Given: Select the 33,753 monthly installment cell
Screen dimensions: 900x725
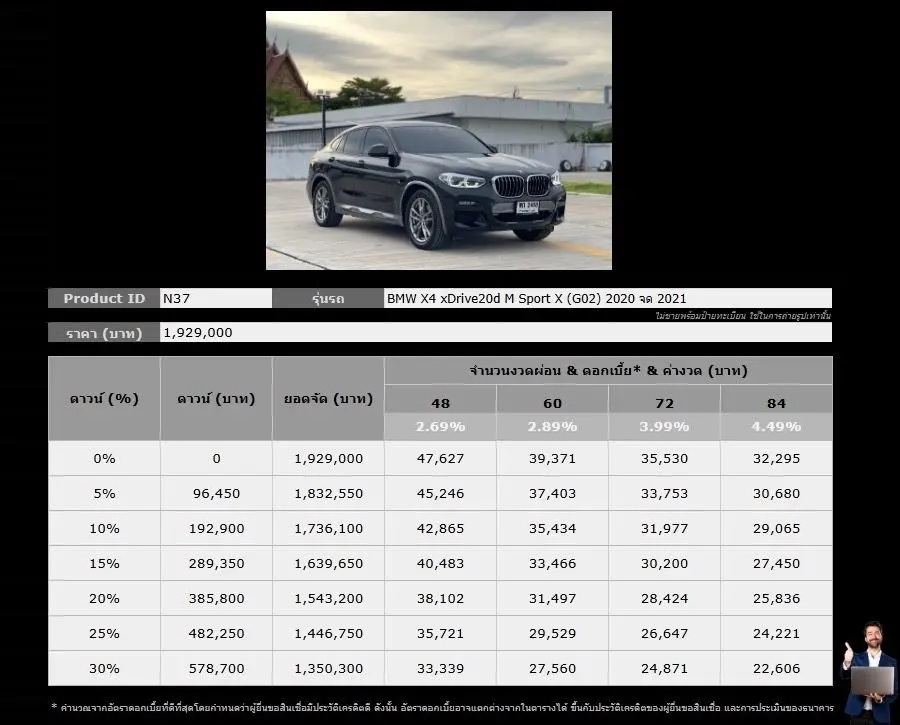Looking at the screenshot, I should click(x=664, y=493).
